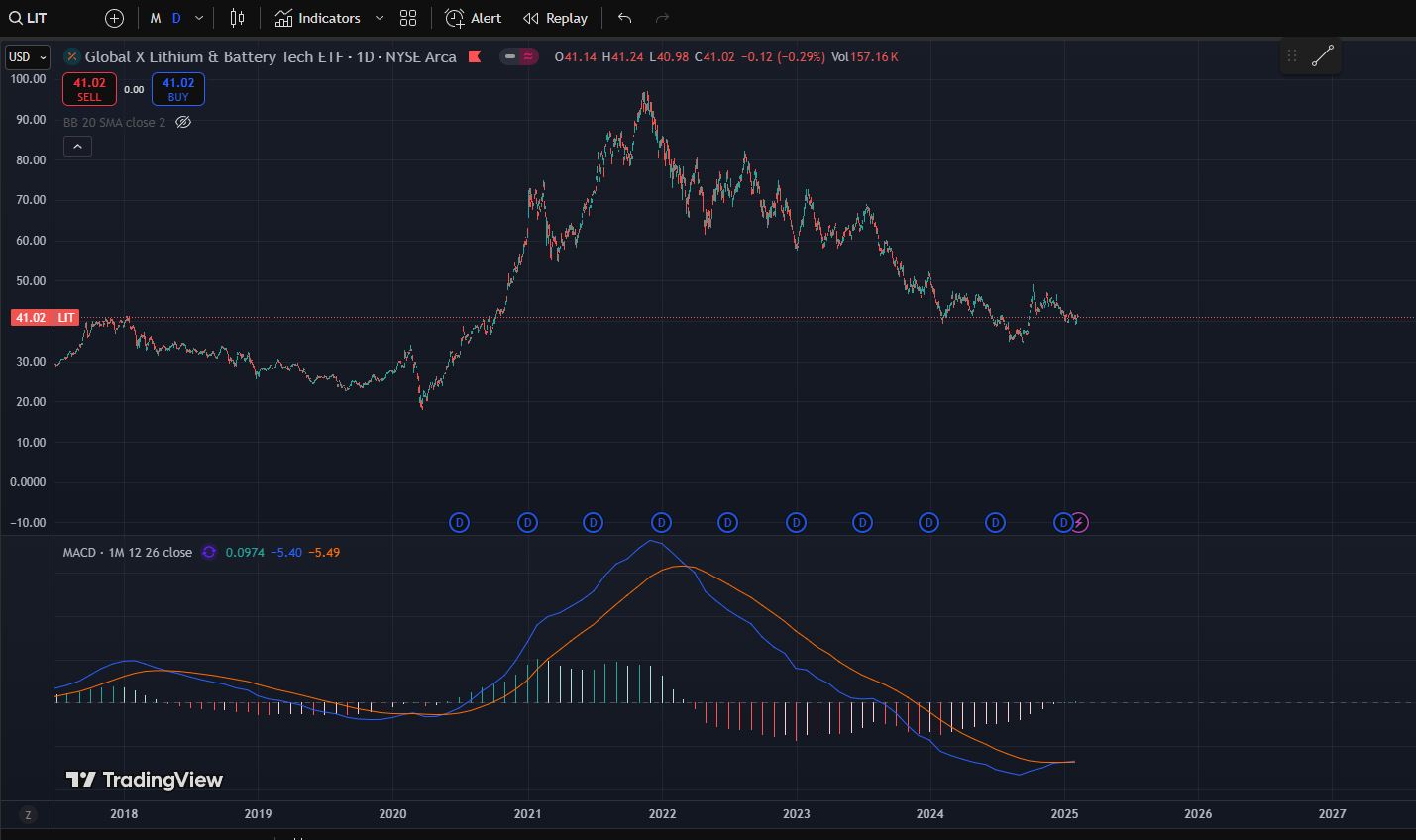1416x840 pixels.
Task: Click the dividend marker in mid-2022
Action: click(727, 522)
